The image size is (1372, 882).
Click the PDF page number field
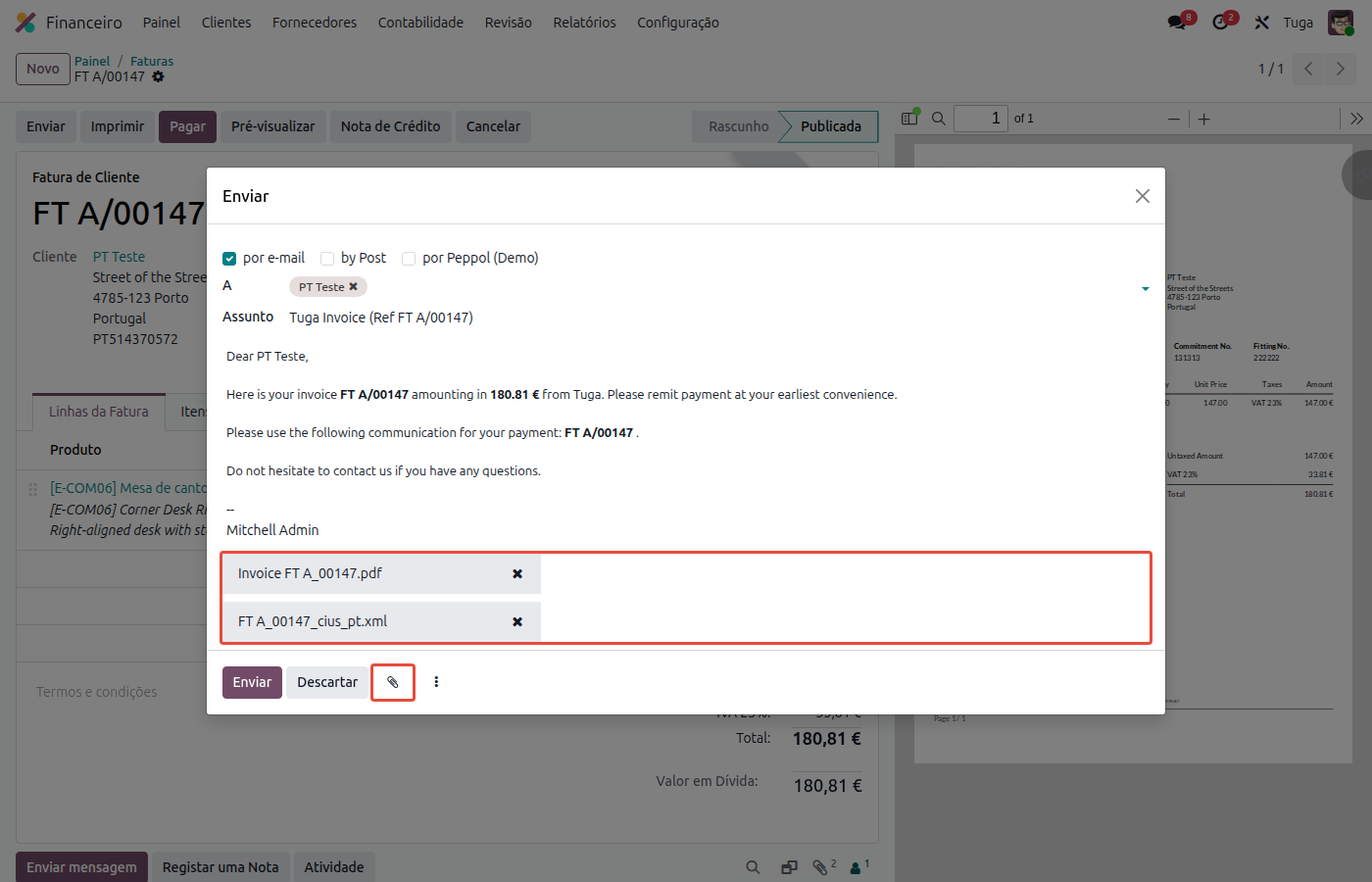pyautogui.click(x=981, y=119)
